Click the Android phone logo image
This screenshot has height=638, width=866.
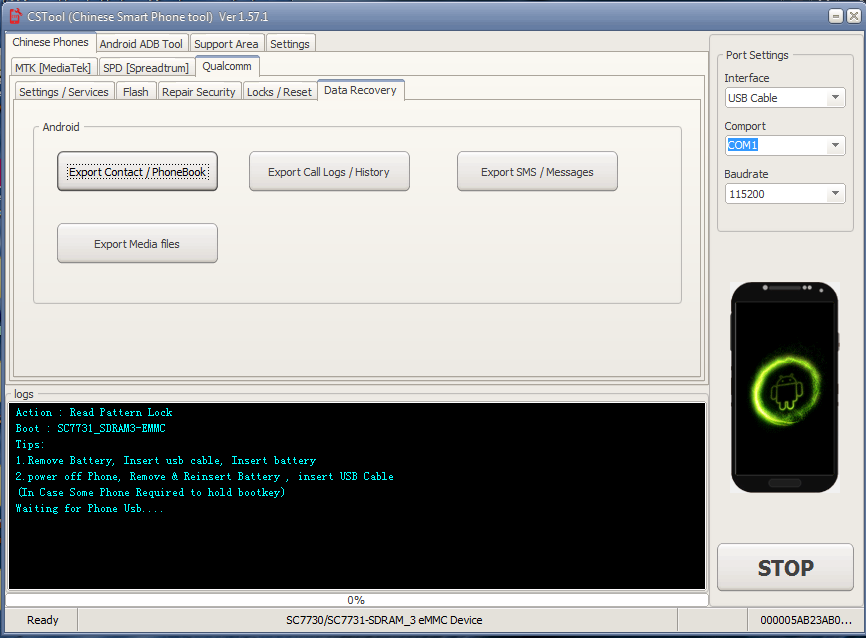[784, 387]
